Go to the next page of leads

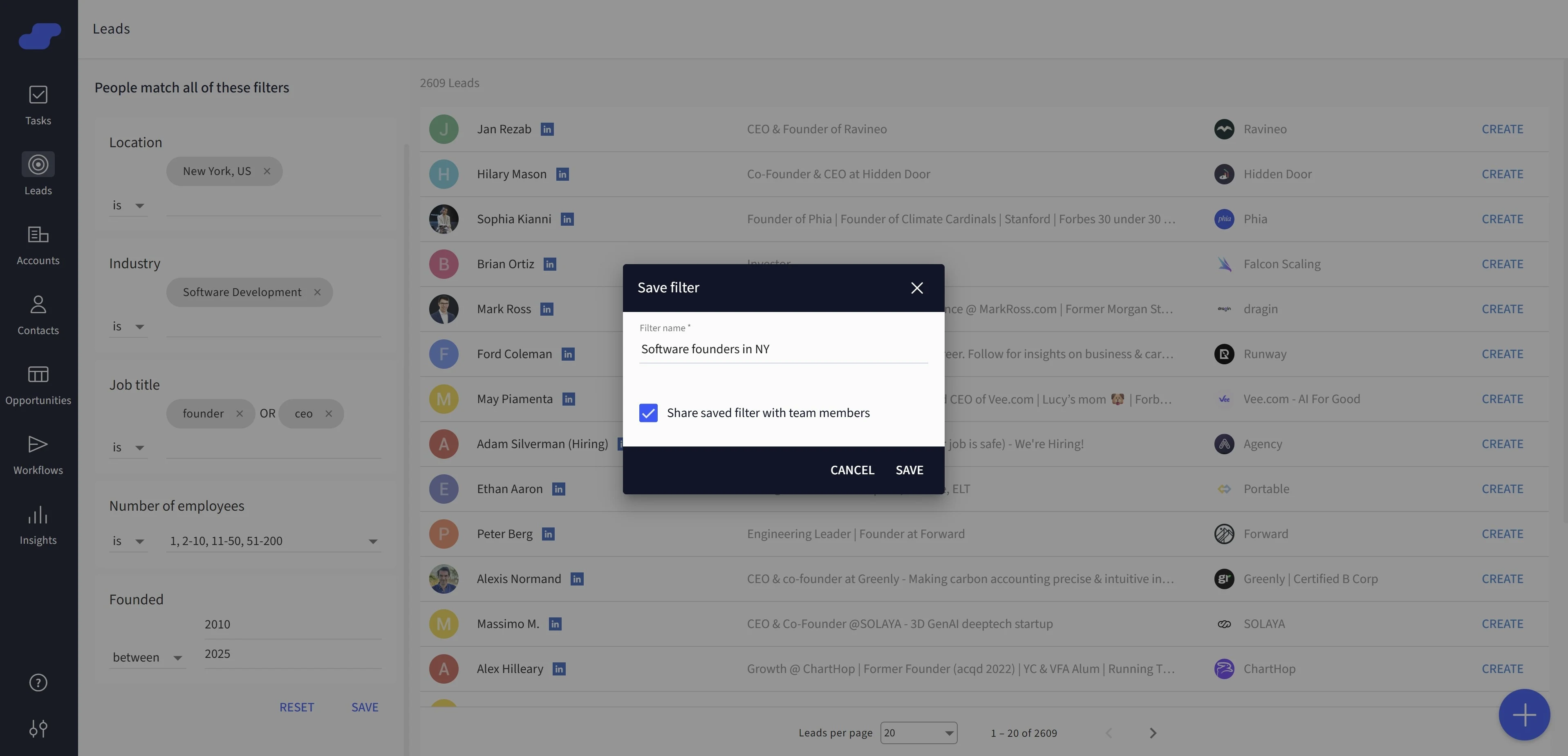coord(1153,733)
